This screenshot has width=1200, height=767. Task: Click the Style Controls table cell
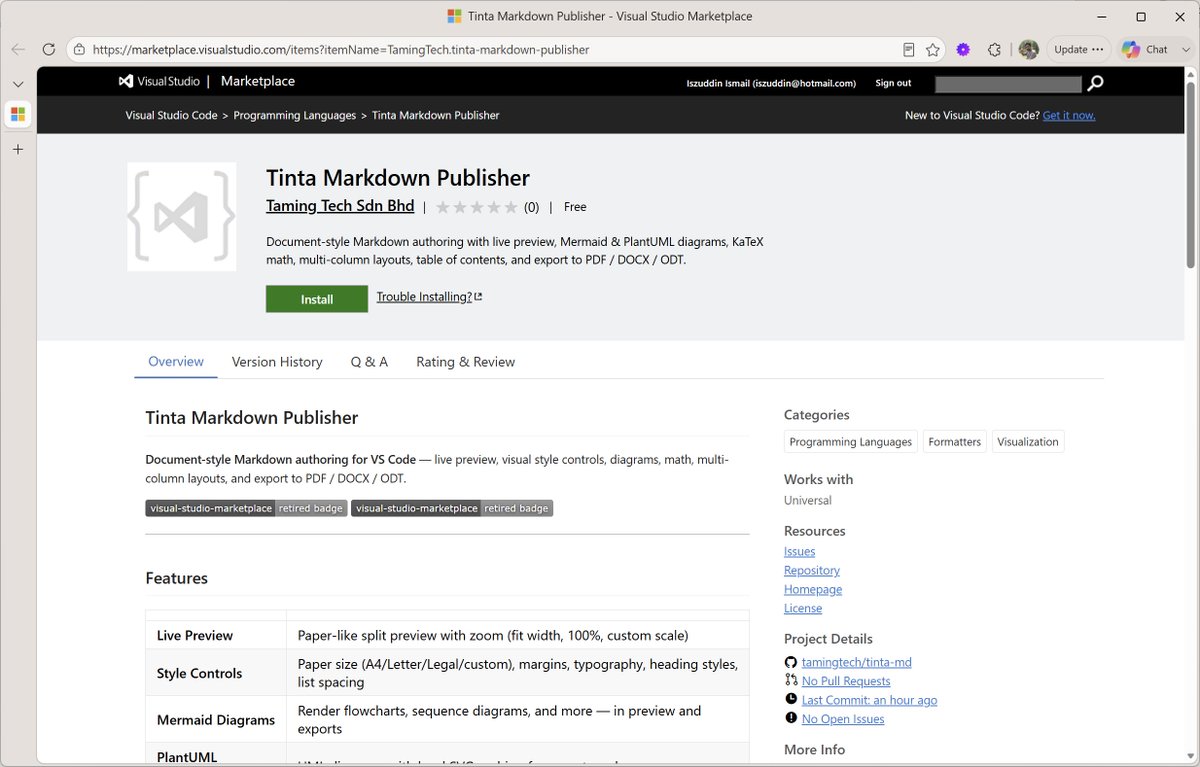tap(216, 673)
